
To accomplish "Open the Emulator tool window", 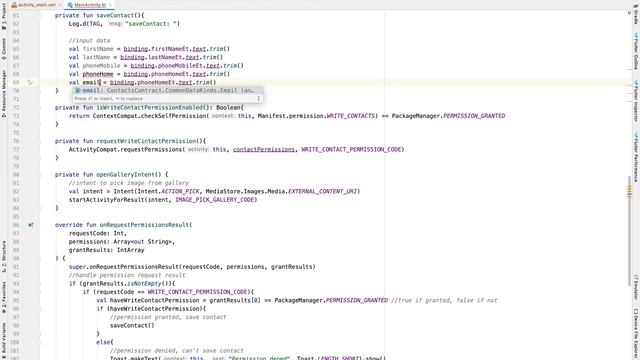I will pyautogui.click(x=636, y=287).
